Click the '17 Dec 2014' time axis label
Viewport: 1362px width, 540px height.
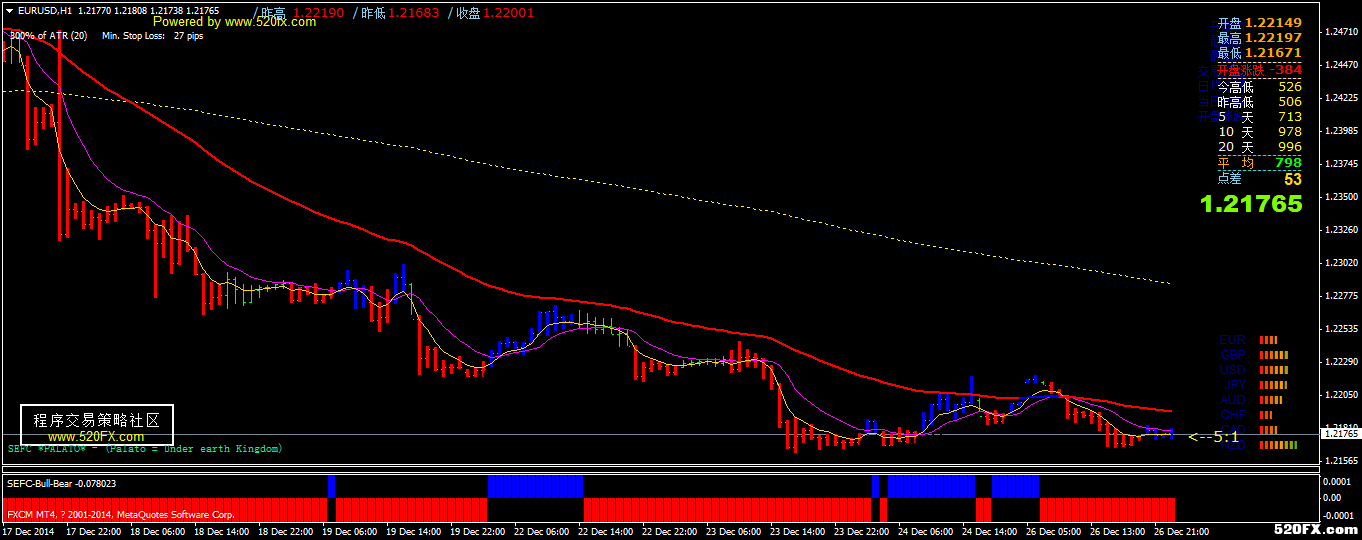coord(27,532)
